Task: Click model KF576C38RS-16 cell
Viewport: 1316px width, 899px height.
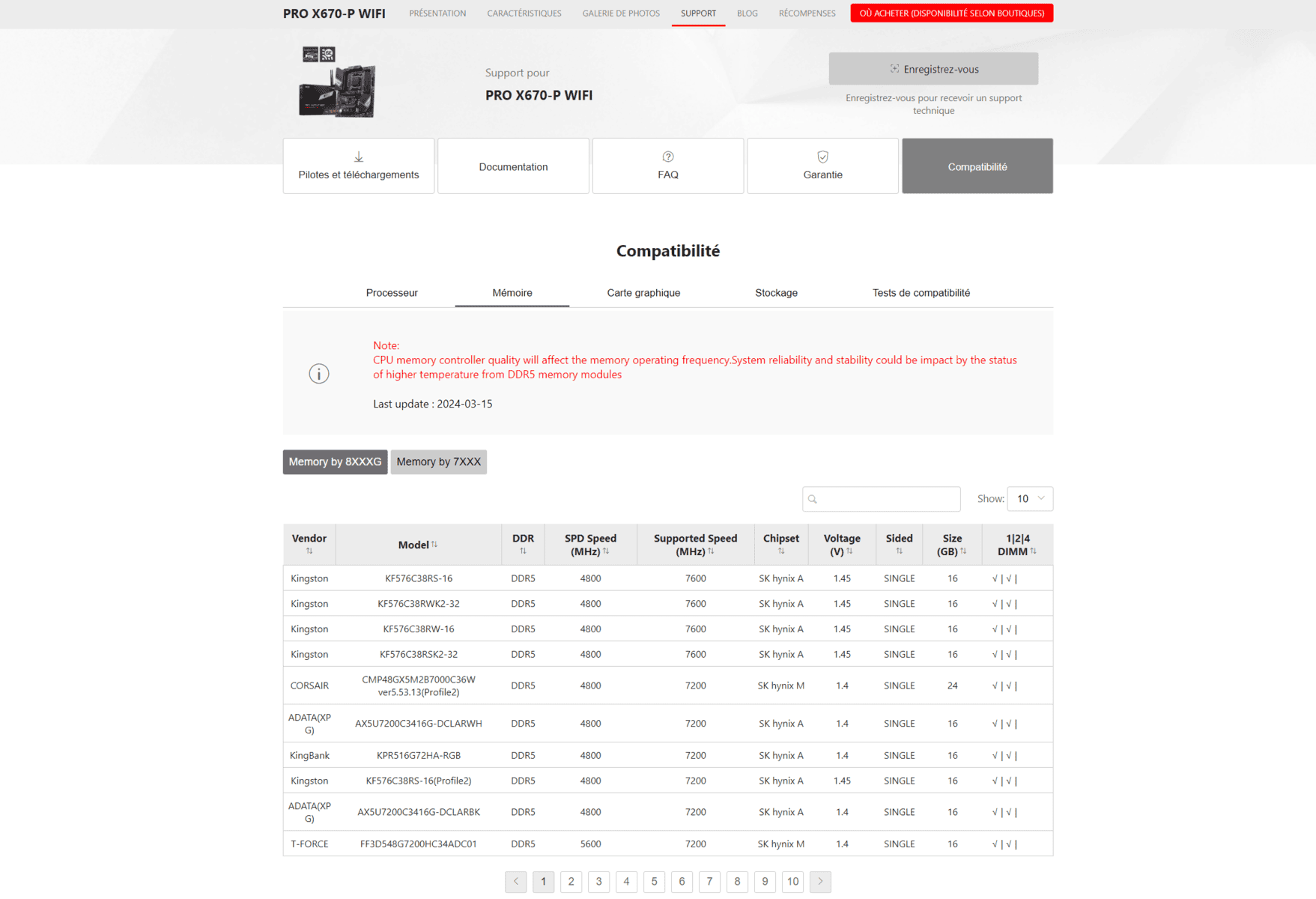Action: click(x=419, y=578)
